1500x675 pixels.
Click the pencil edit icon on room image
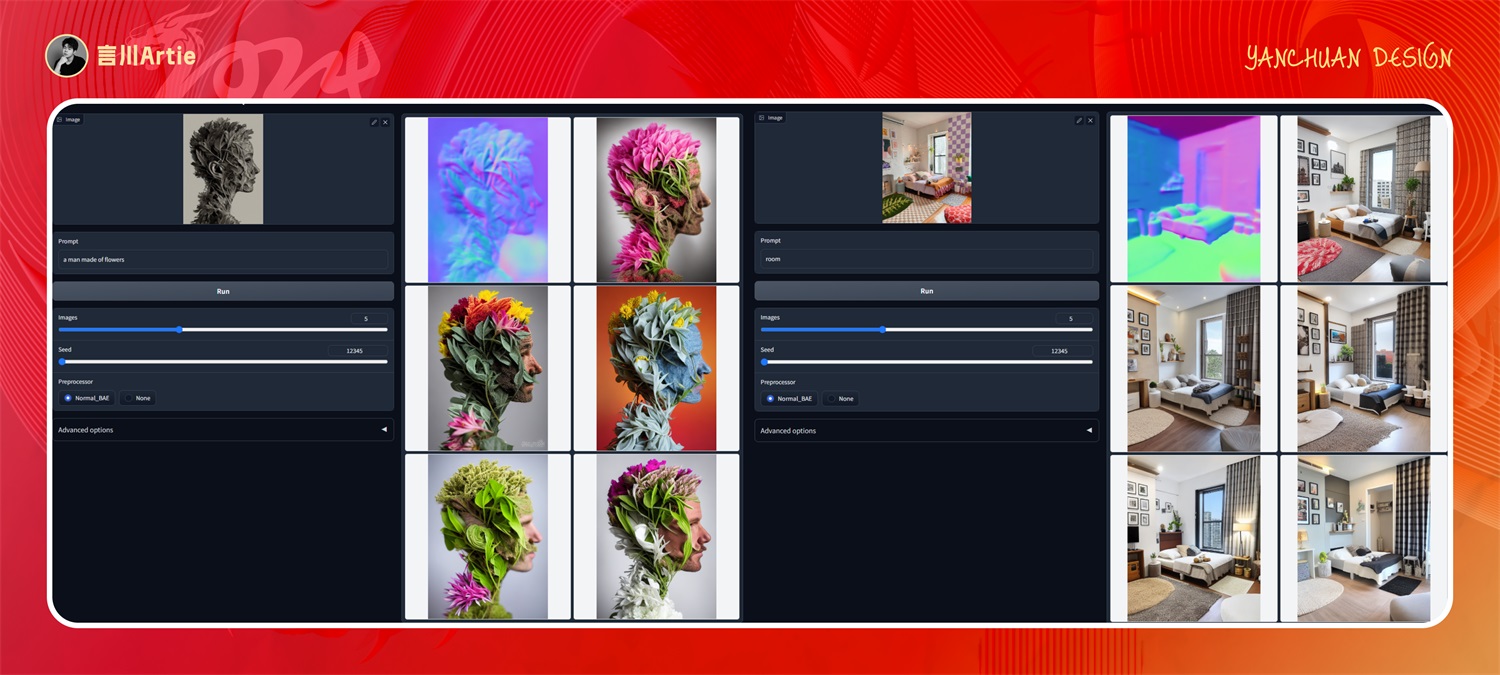1079,120
